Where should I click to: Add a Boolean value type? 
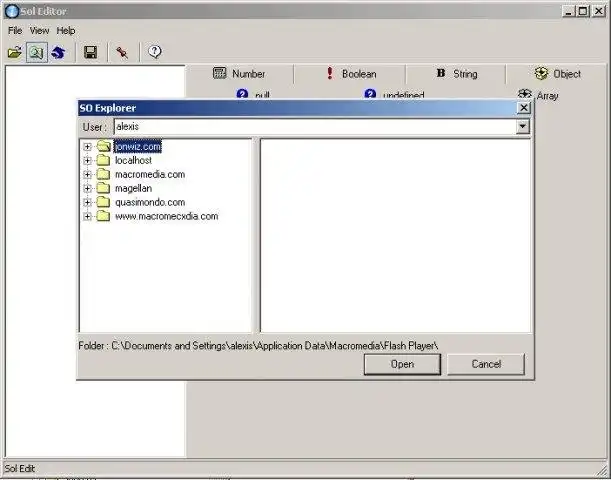coord(351,74)
